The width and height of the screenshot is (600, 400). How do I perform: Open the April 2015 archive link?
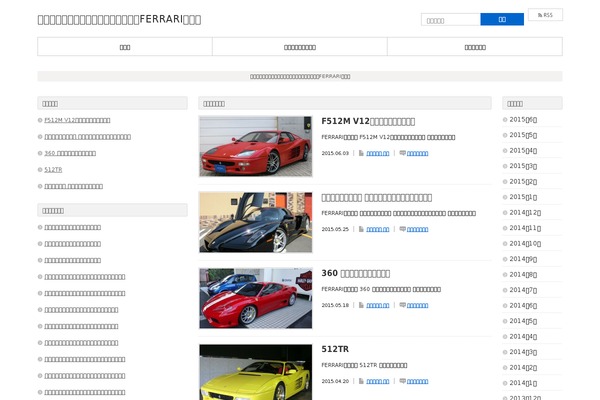523,150
